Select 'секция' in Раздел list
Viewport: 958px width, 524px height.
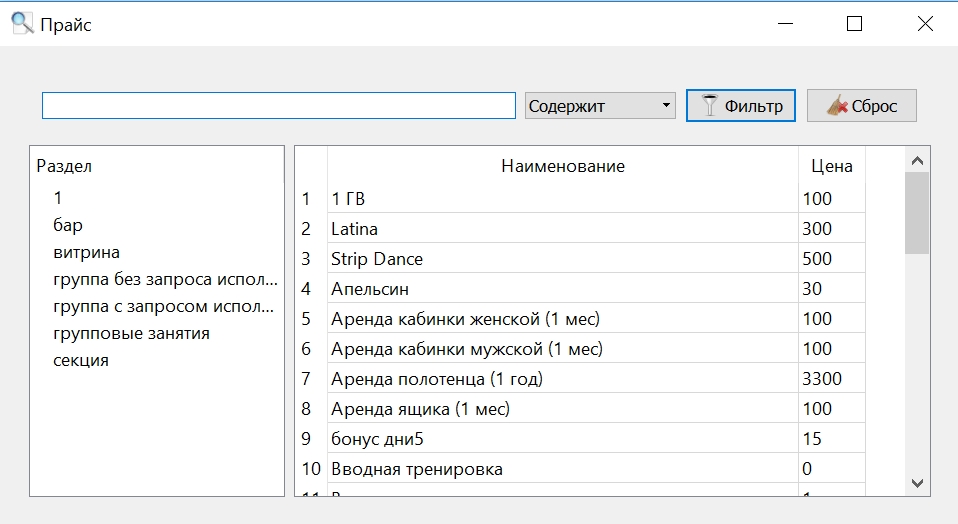click(81, 360)
